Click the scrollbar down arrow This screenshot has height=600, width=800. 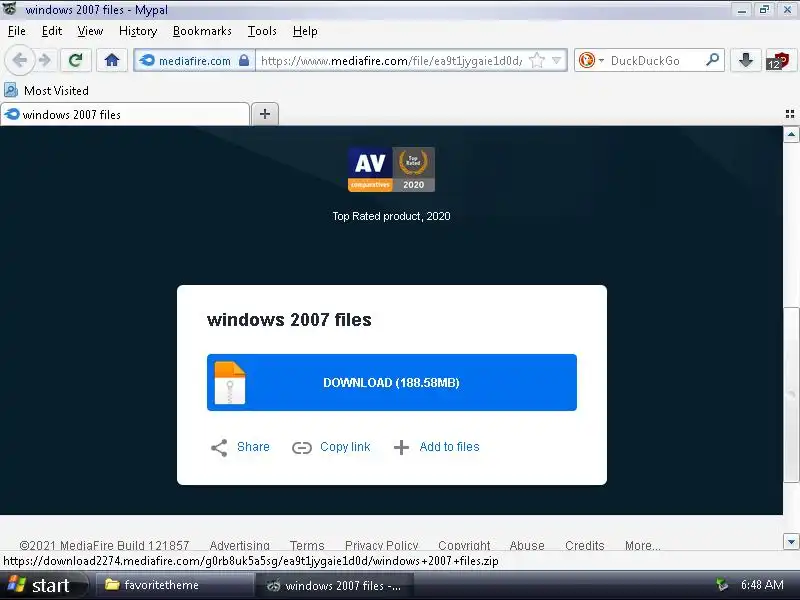click(791, 542)
